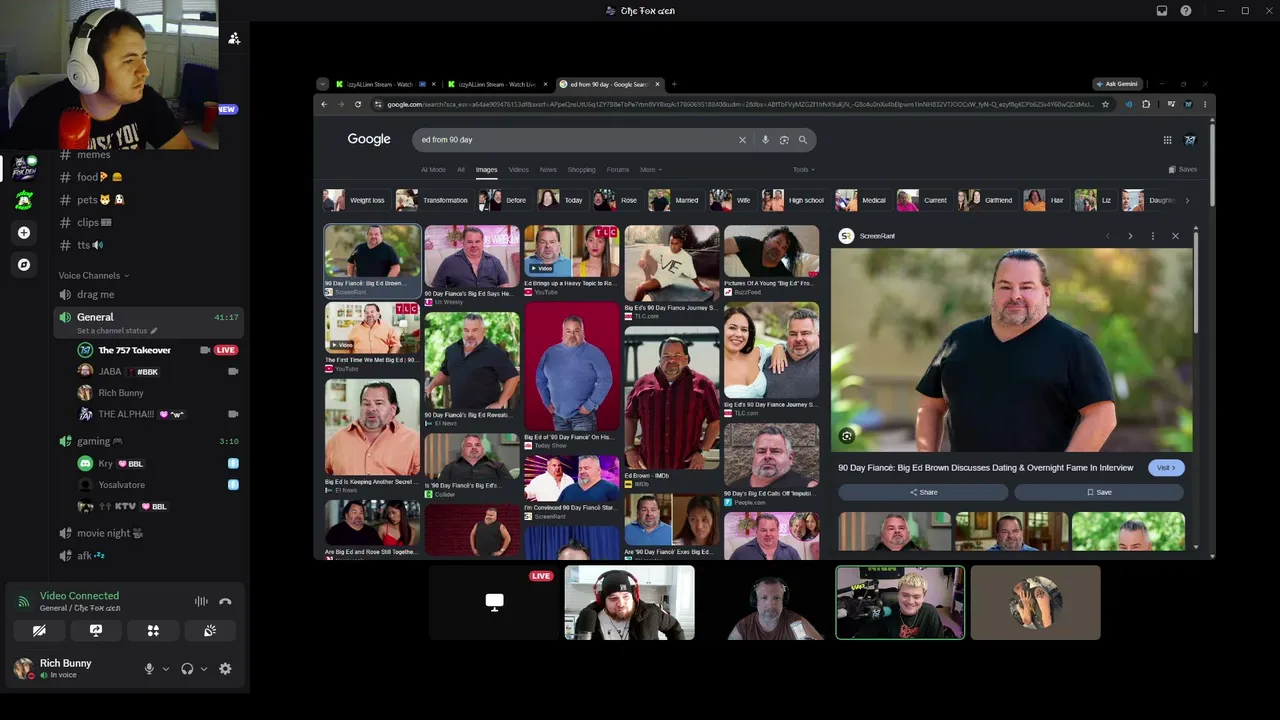
Task: Open Chrome tab search dropdown arrow
Action: coord(323,84)
